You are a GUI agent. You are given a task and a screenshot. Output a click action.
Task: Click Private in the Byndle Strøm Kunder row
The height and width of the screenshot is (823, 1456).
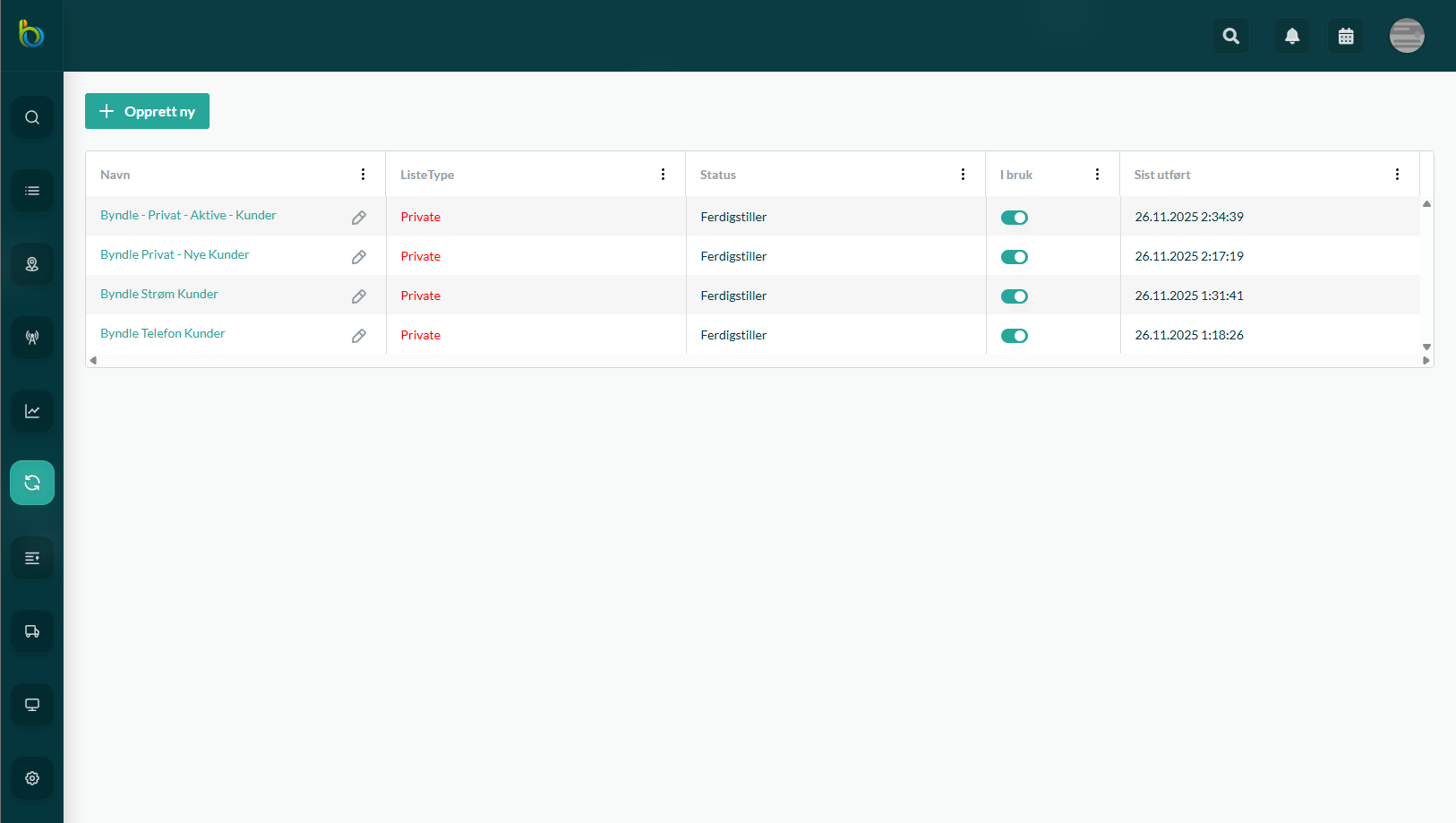(x=421, y=296)
